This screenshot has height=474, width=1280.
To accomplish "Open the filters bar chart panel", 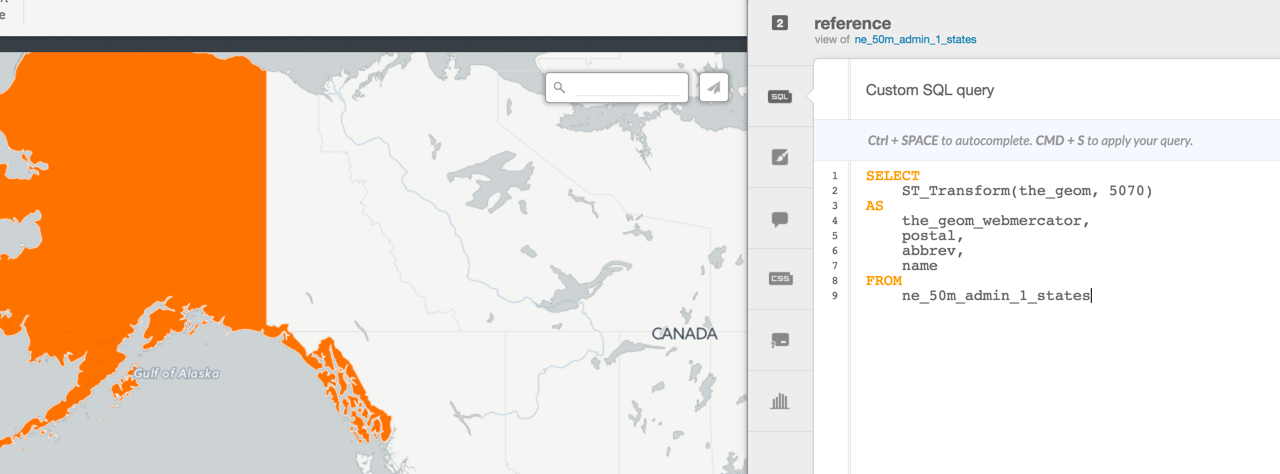I will tap(780, 402).
